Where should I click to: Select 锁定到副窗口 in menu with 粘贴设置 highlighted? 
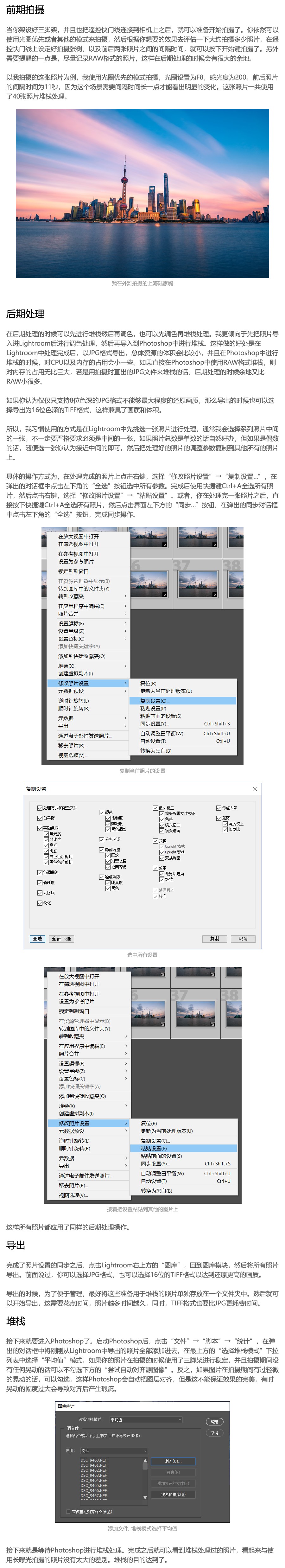(89, 1011)
